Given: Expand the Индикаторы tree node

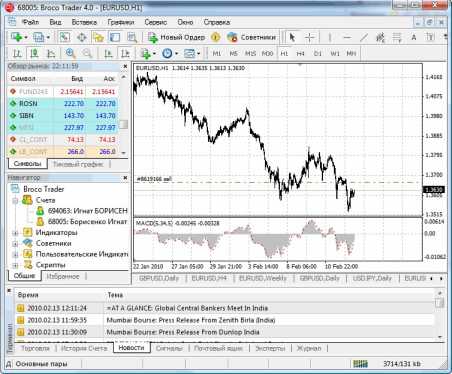Looking at the screenshot, I should (15, 233).
